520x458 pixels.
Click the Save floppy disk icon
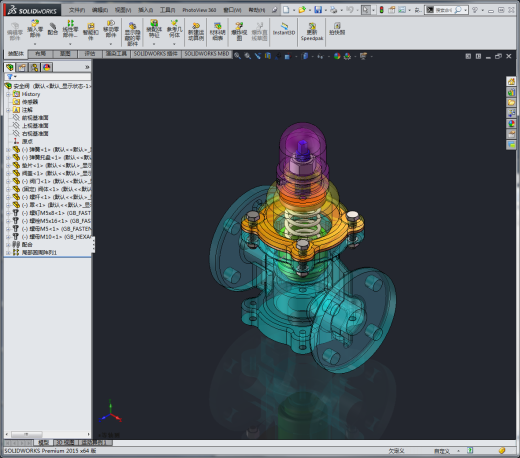point(318,10)
